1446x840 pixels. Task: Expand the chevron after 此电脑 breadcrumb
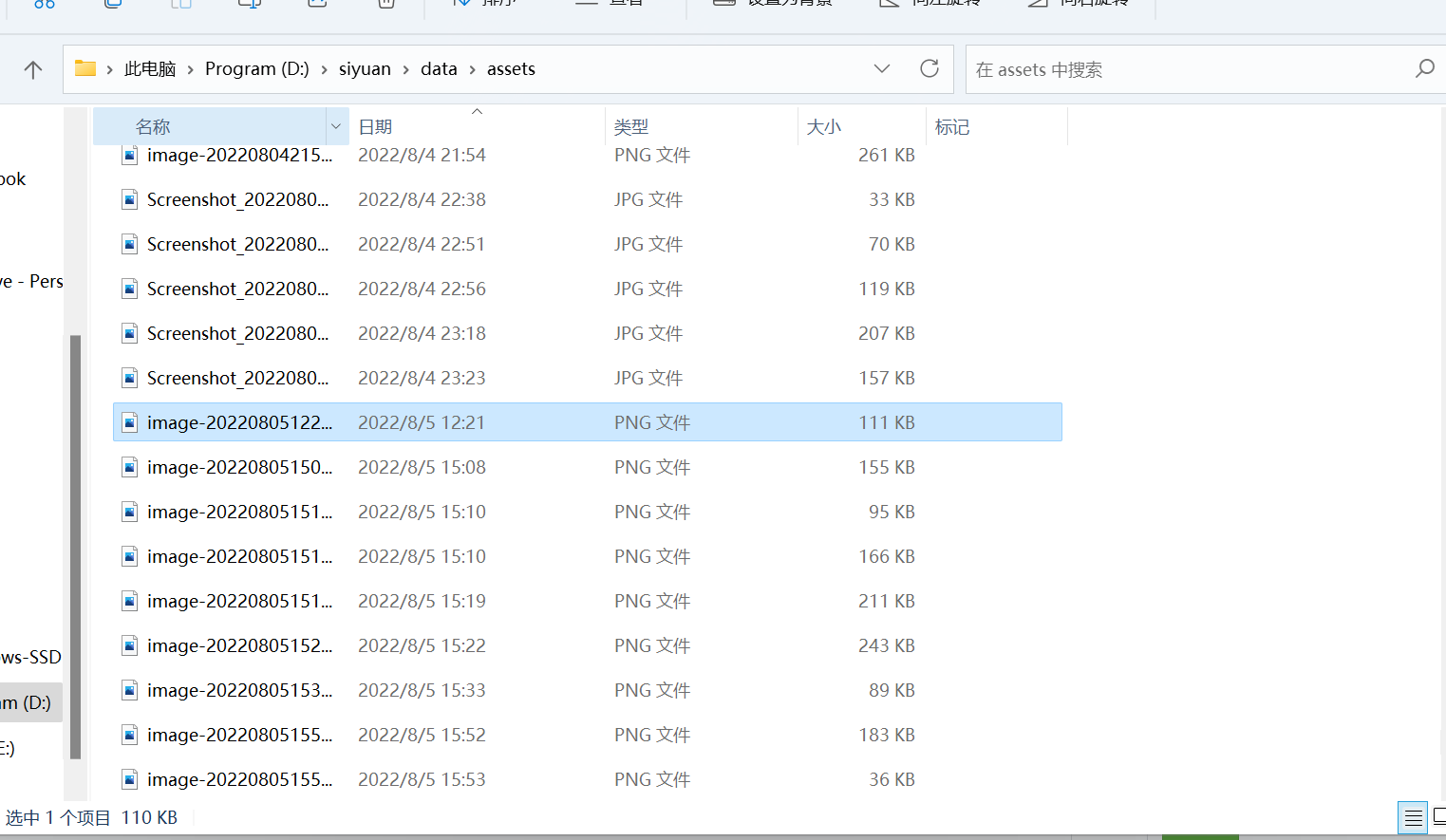(x=191, y=69)
